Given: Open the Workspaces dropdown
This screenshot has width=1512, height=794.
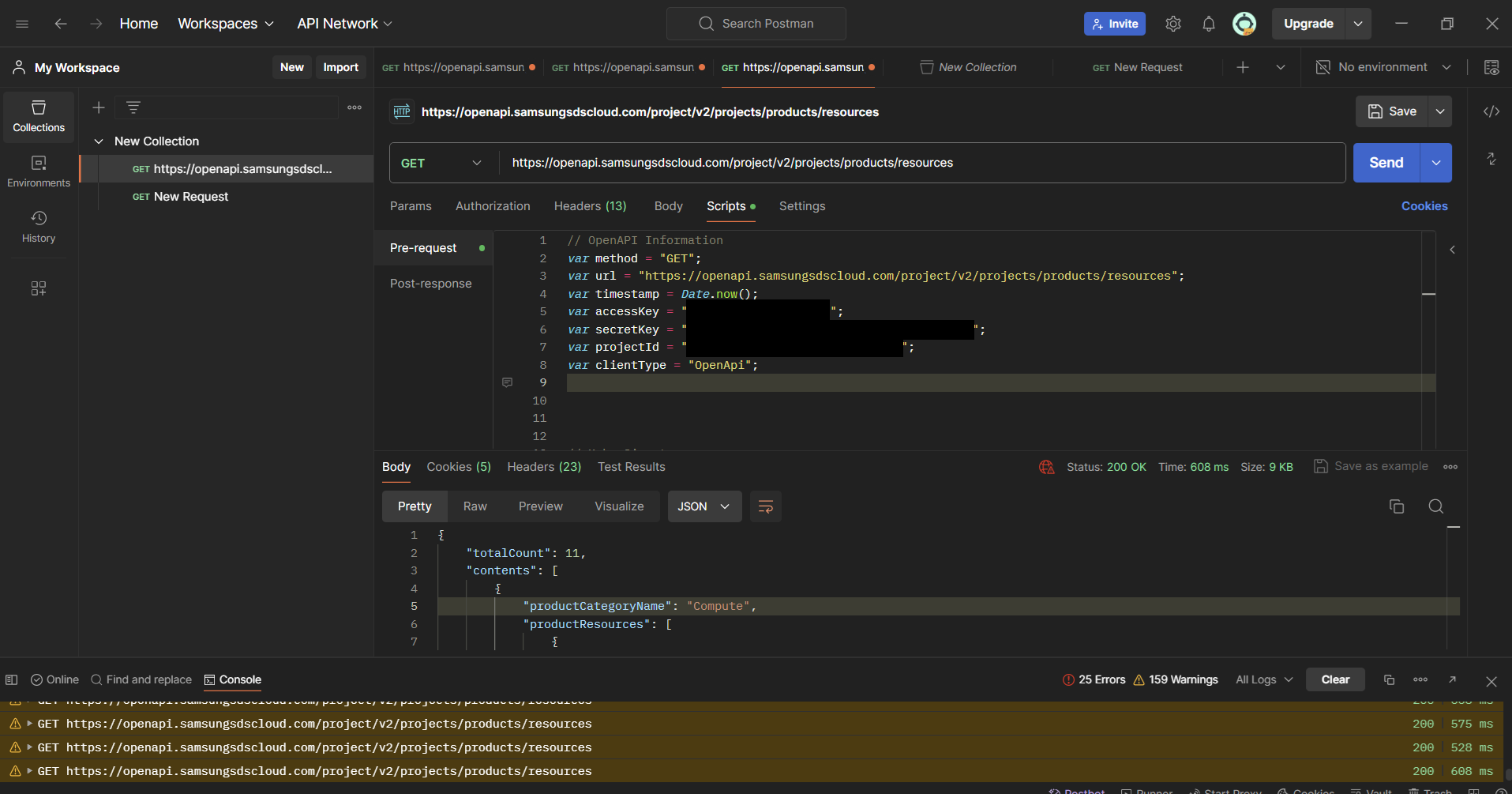Looking at the screenshot, I should [226, 24].
